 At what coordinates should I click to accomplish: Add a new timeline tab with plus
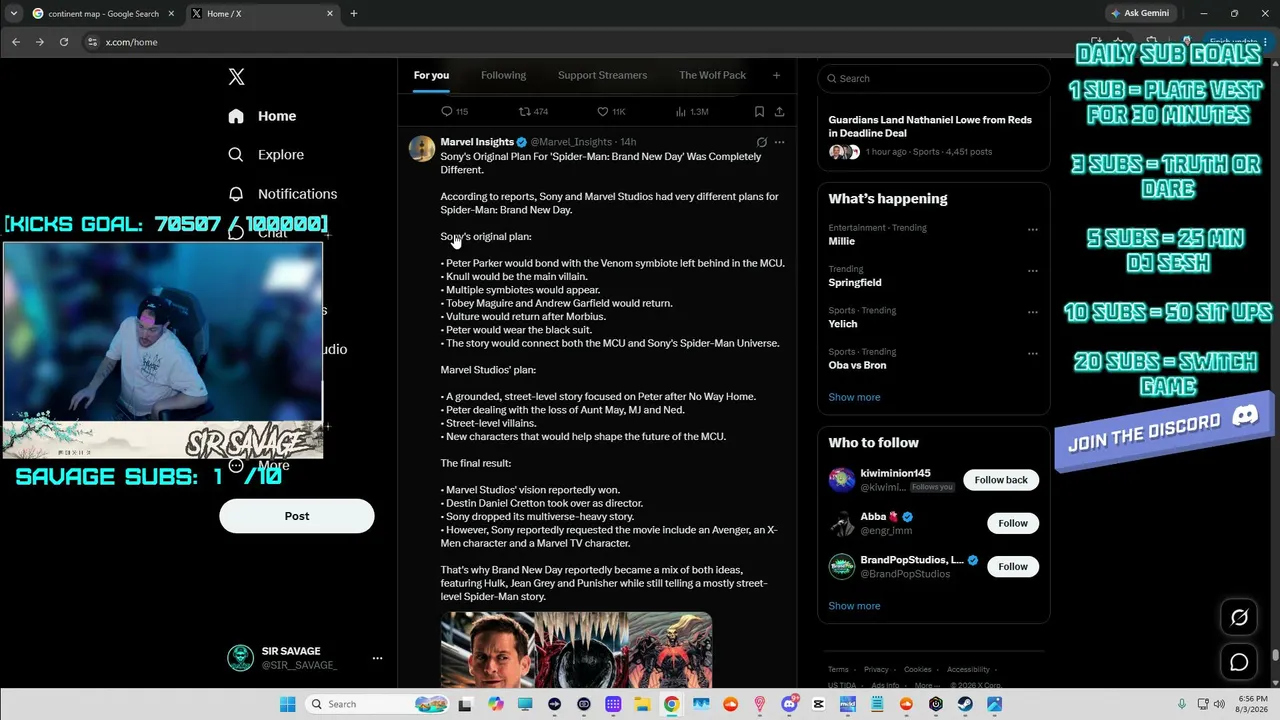click(x=776, y=75)
